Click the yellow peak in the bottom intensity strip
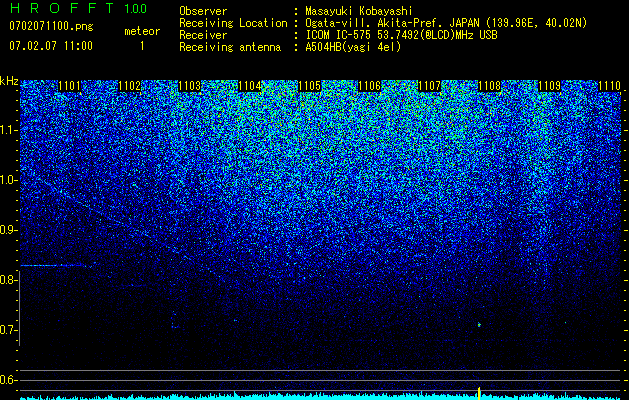Image resolution: width=629 pixels, height=400 pixels. pos(479,392)
